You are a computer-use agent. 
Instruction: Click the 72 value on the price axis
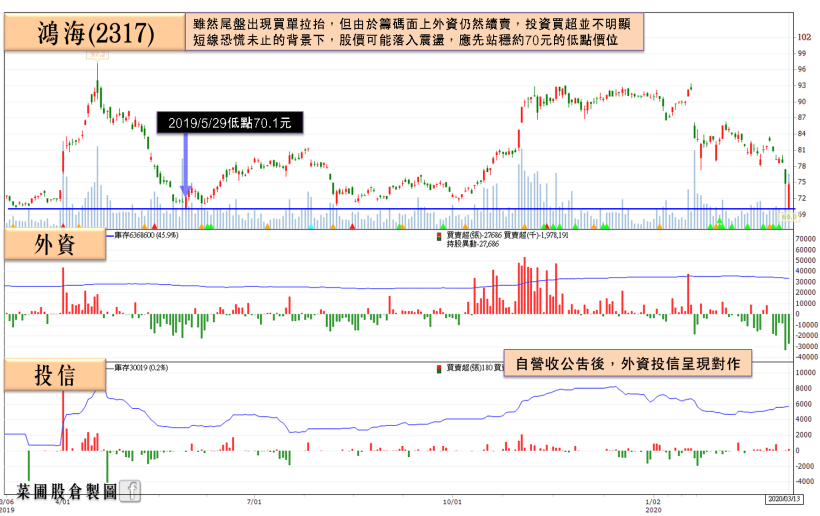pos(802,198)
